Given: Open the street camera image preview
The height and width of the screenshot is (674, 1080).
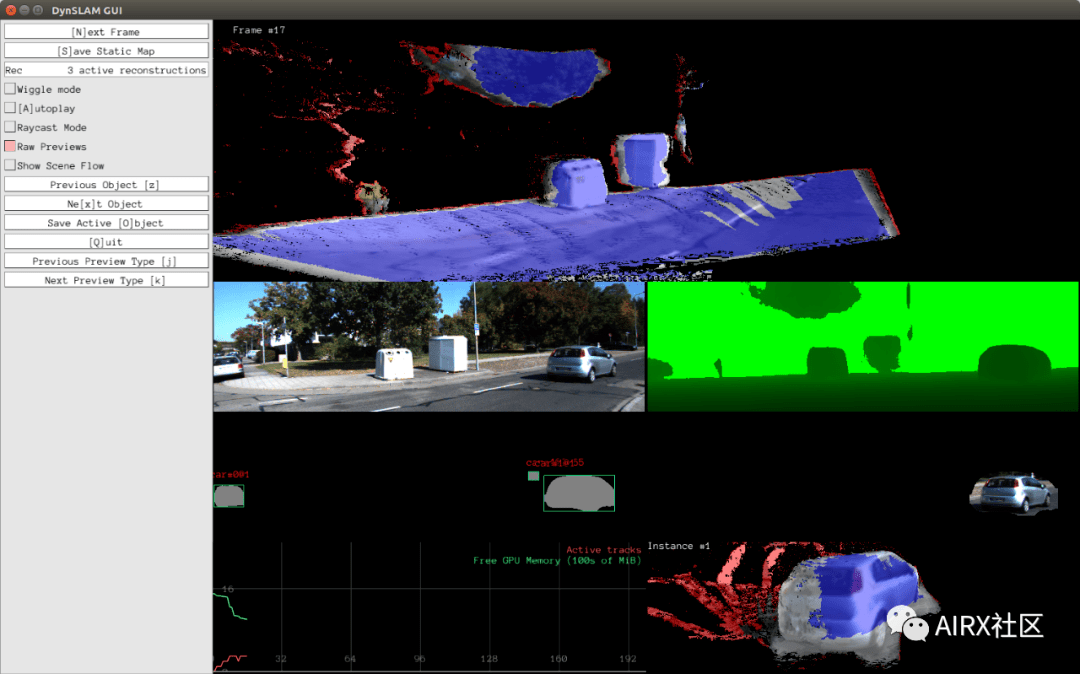Looking at the screenshot, I should (429, 346).
